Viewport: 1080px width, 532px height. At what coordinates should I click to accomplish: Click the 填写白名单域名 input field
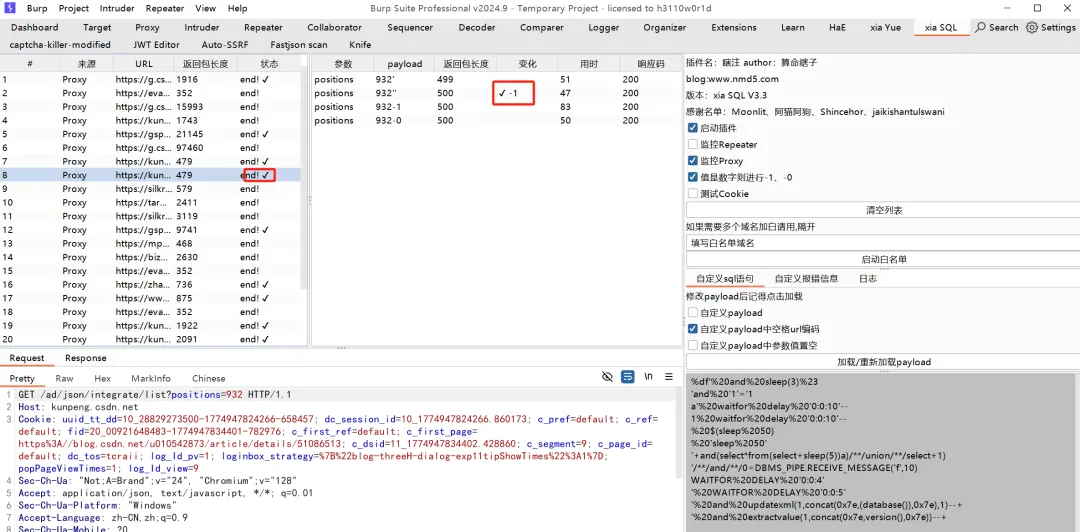(x=884, y=243)
